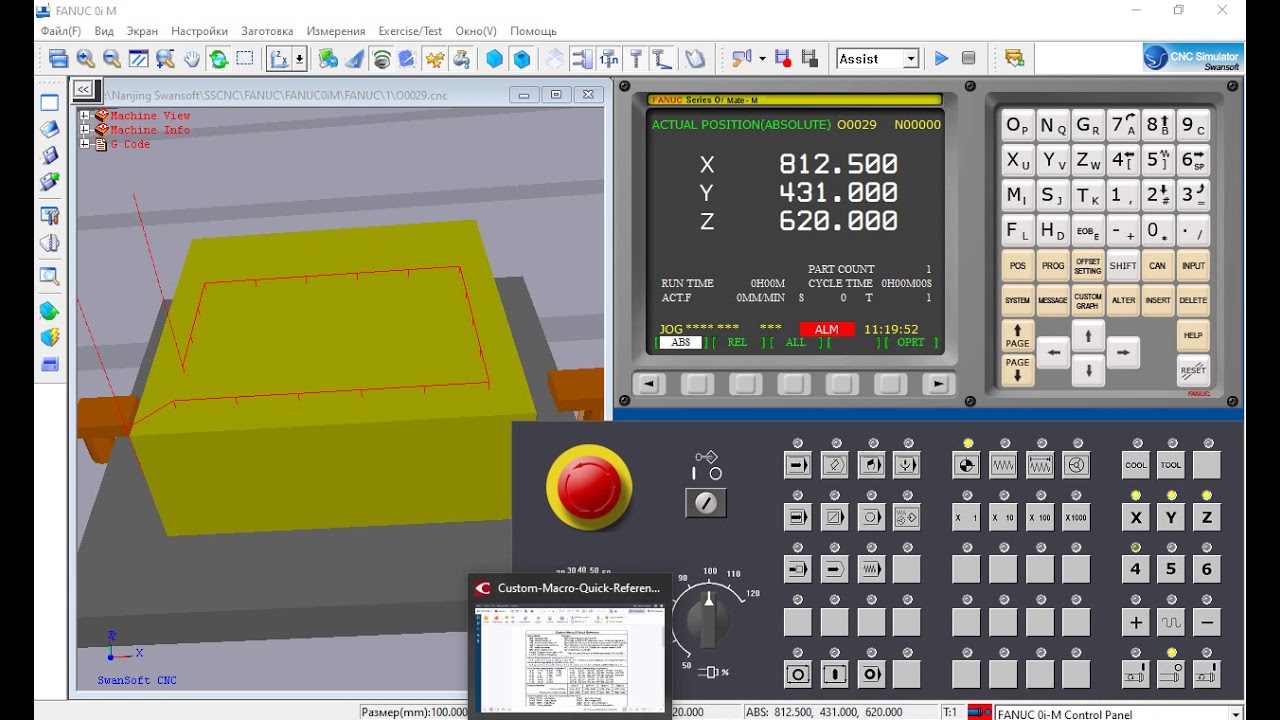This screenshot has height=720, width=1280.
Task: Click the minus direction jog key
Action: pos(1207,622)
